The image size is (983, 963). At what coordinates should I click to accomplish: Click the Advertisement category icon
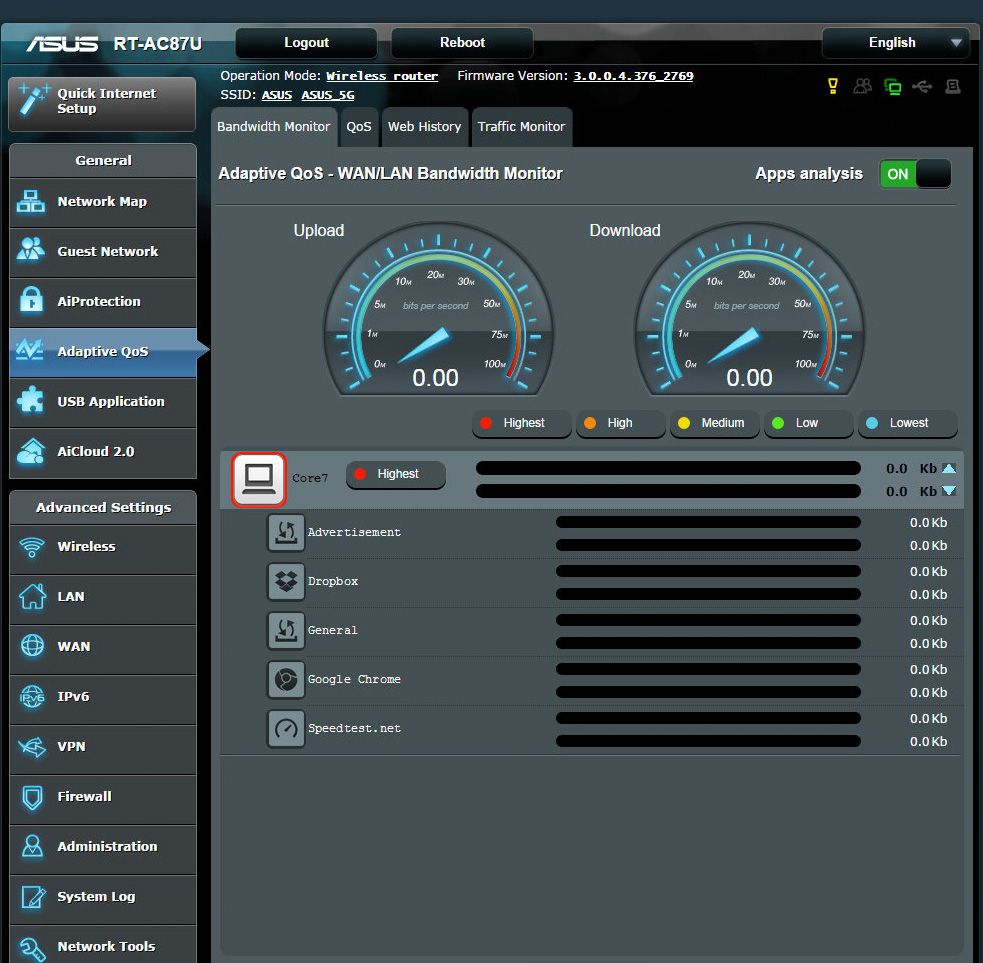[286, 532]
